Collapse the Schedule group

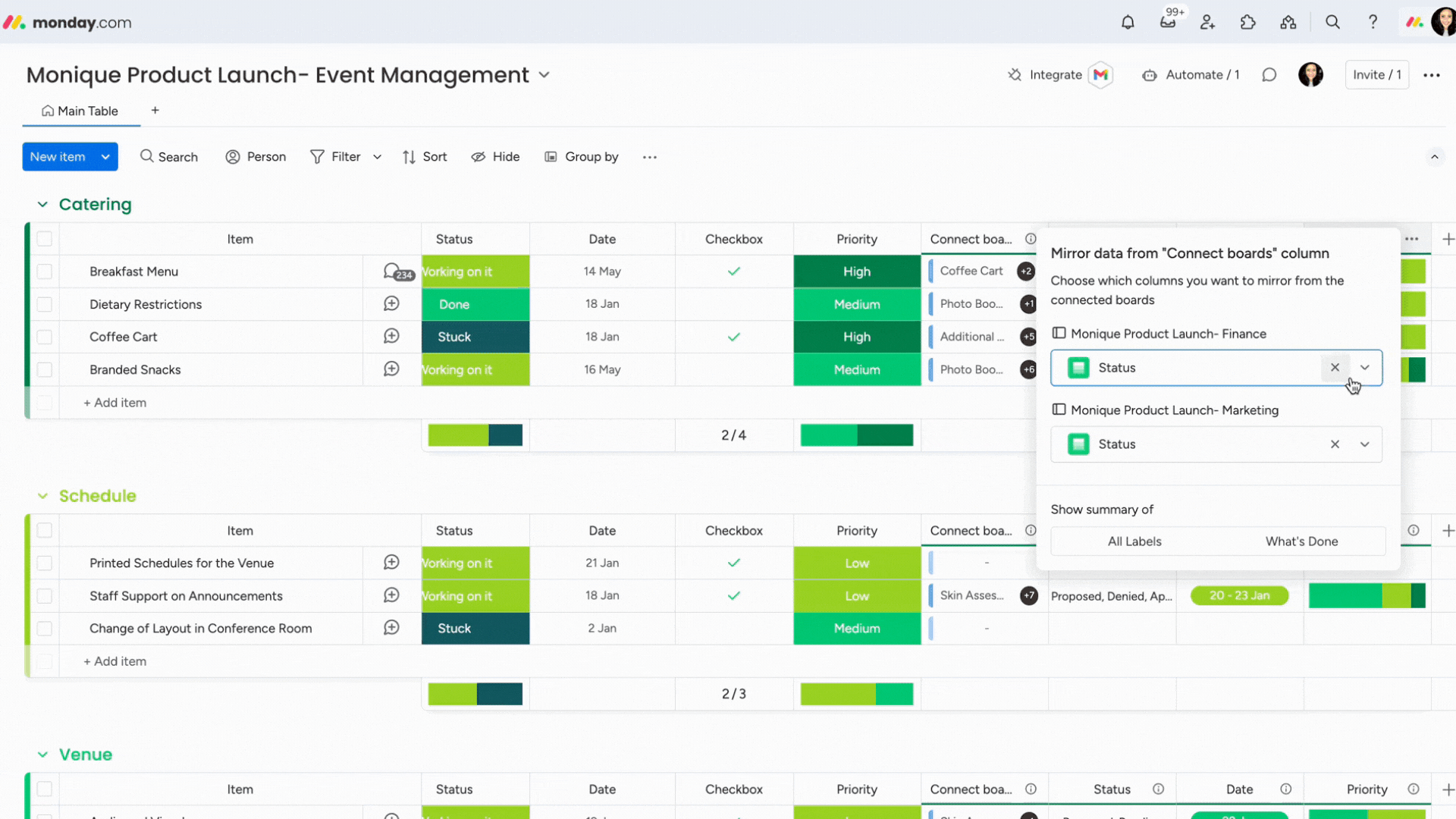pyautogui.click(x=42, y=496)
